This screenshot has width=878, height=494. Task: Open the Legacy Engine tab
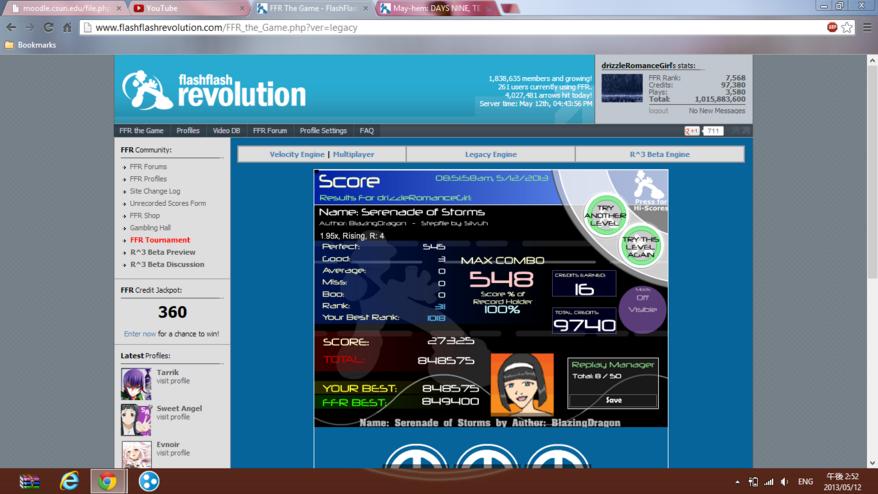(491, 155)
